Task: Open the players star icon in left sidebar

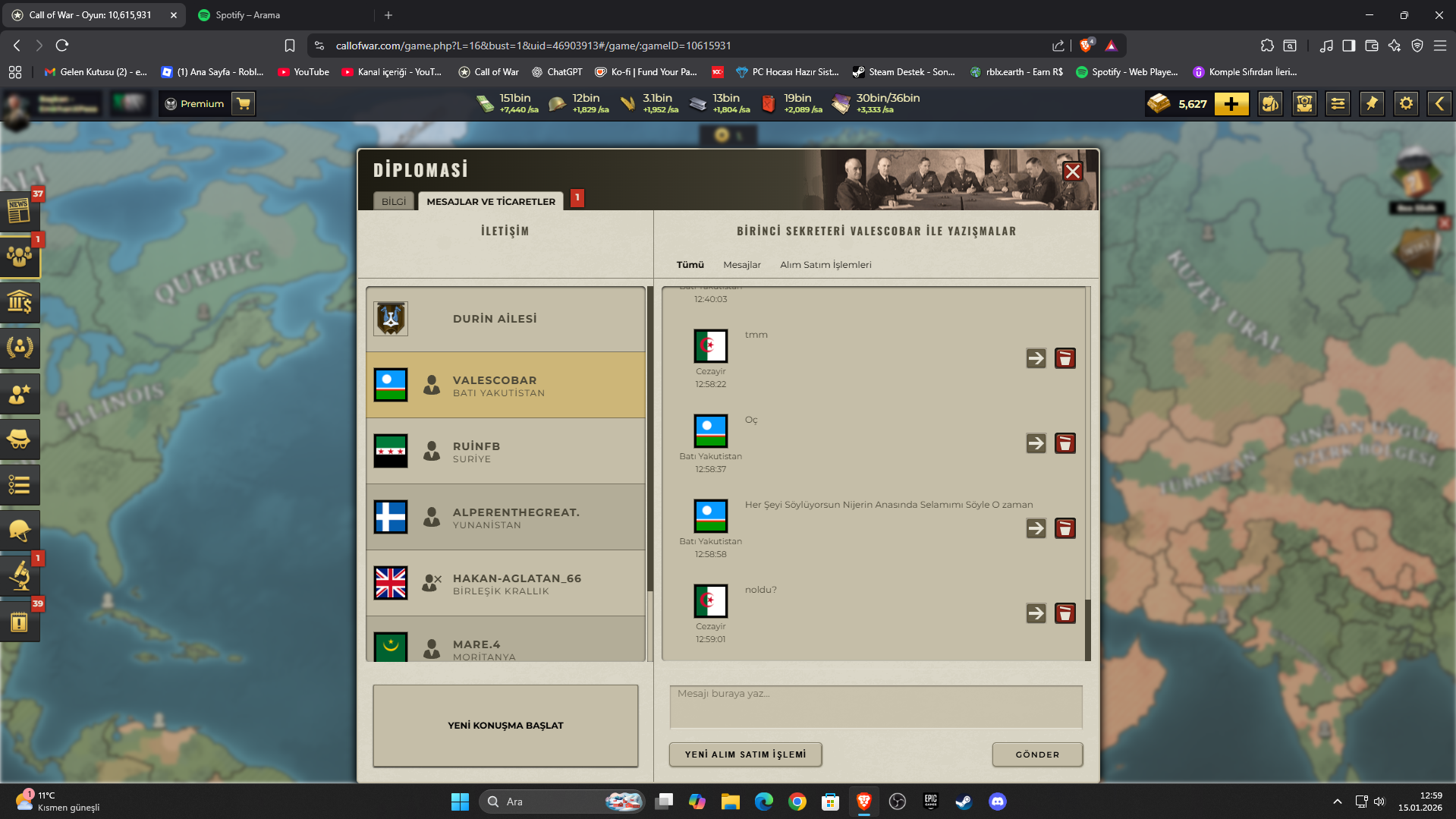Action: coord(19,393)
